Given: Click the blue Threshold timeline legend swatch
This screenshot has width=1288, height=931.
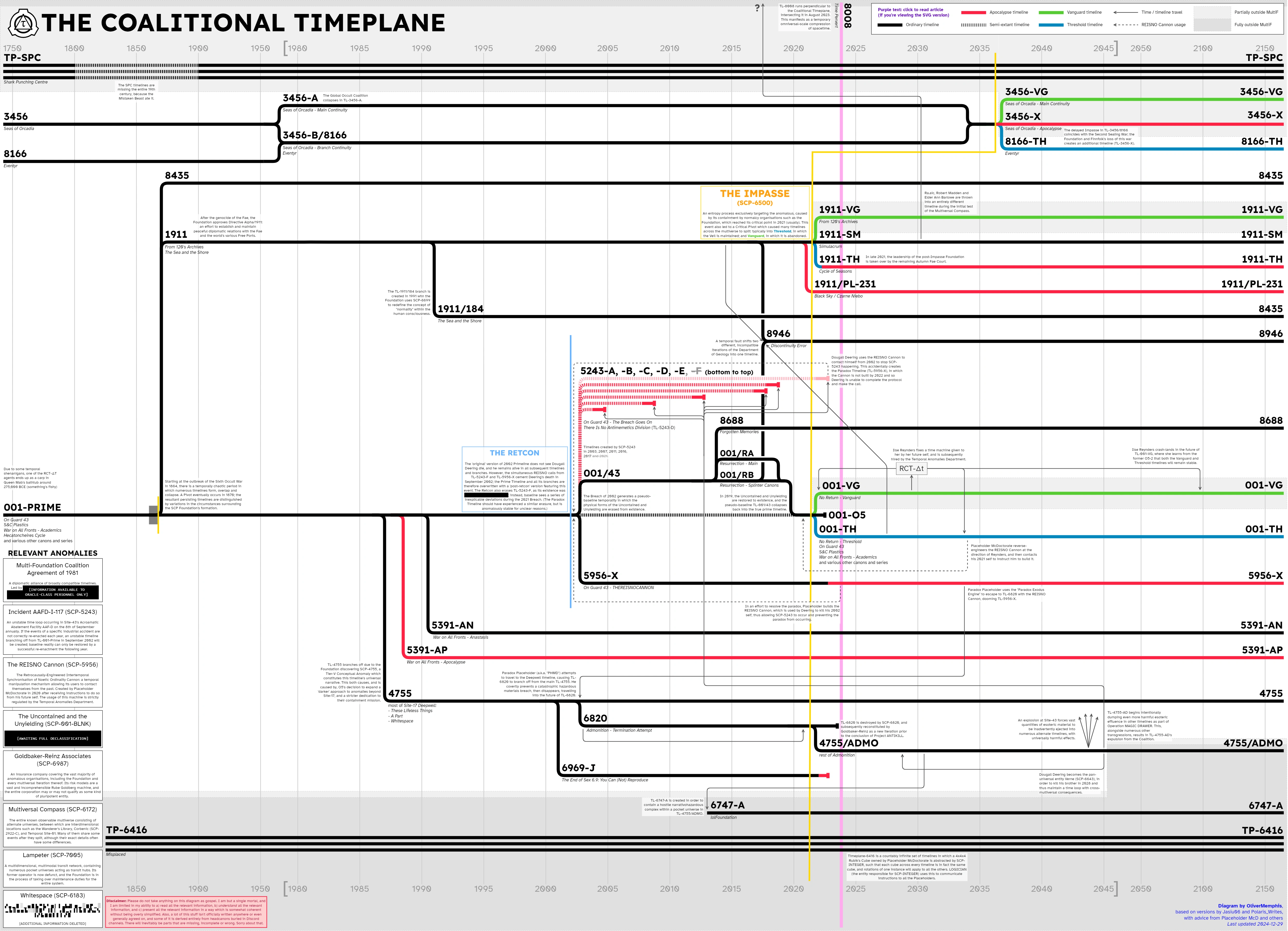Looking at the screenshot, I should click(1051, 25).
